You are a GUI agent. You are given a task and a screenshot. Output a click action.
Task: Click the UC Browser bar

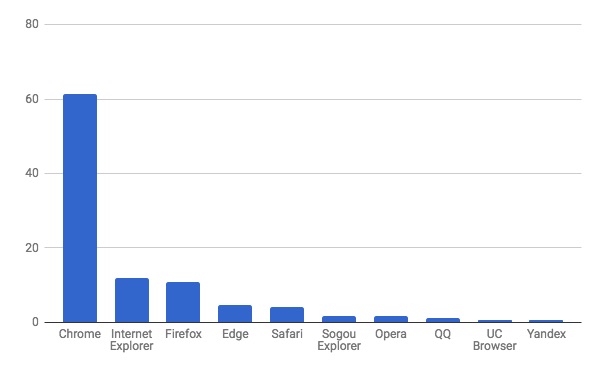pos(495,321)
